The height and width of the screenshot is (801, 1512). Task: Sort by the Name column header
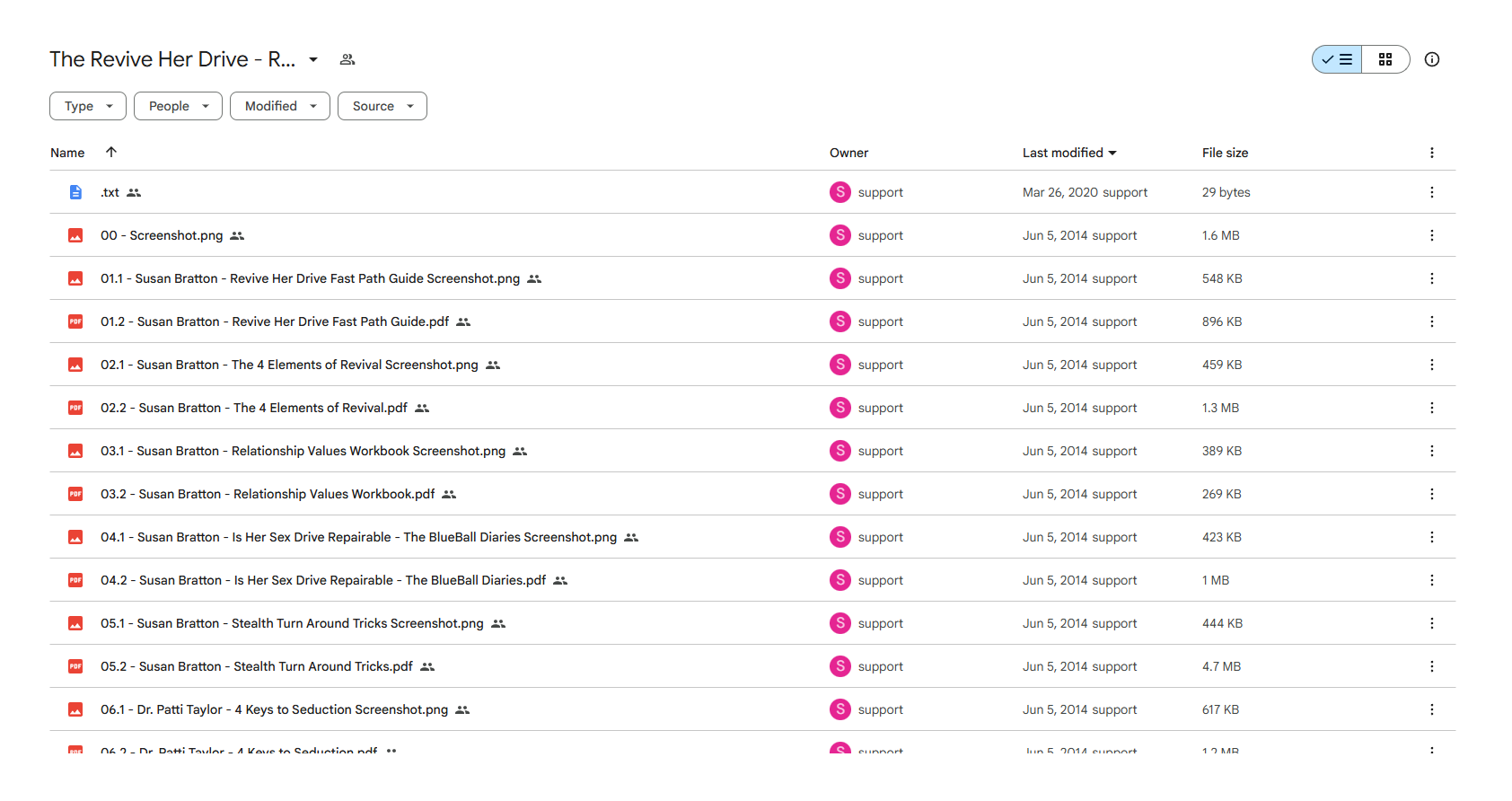[x=67, y=153]
